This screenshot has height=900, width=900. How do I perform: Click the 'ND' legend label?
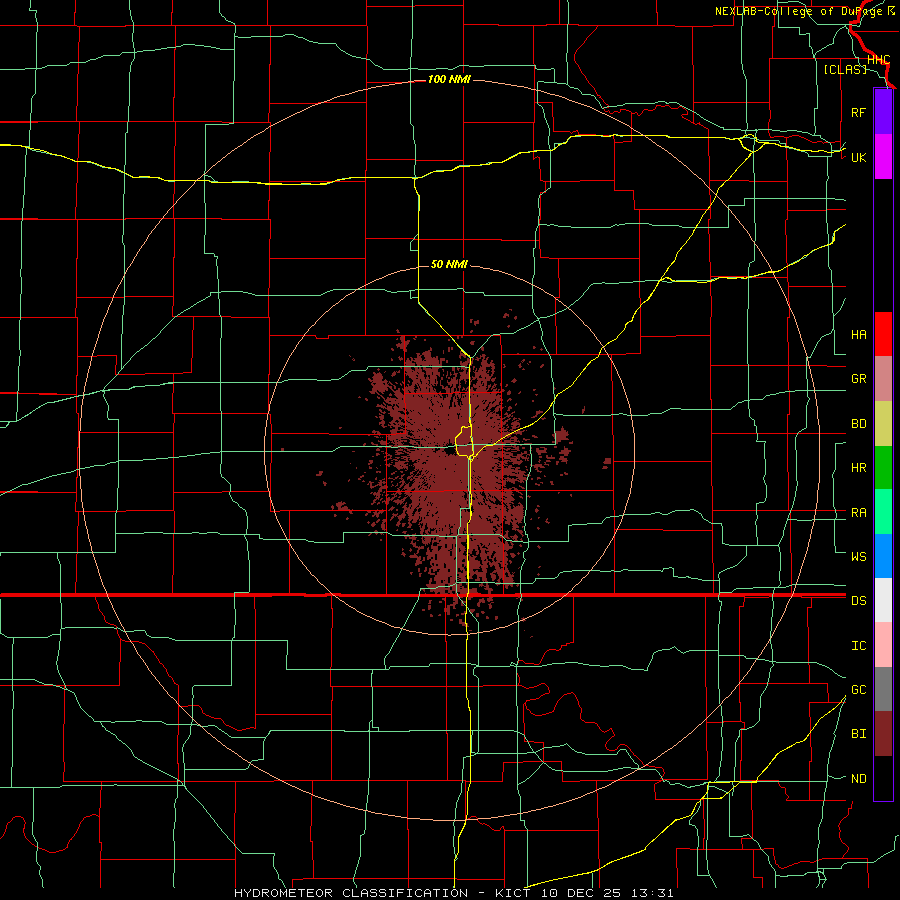859,779
